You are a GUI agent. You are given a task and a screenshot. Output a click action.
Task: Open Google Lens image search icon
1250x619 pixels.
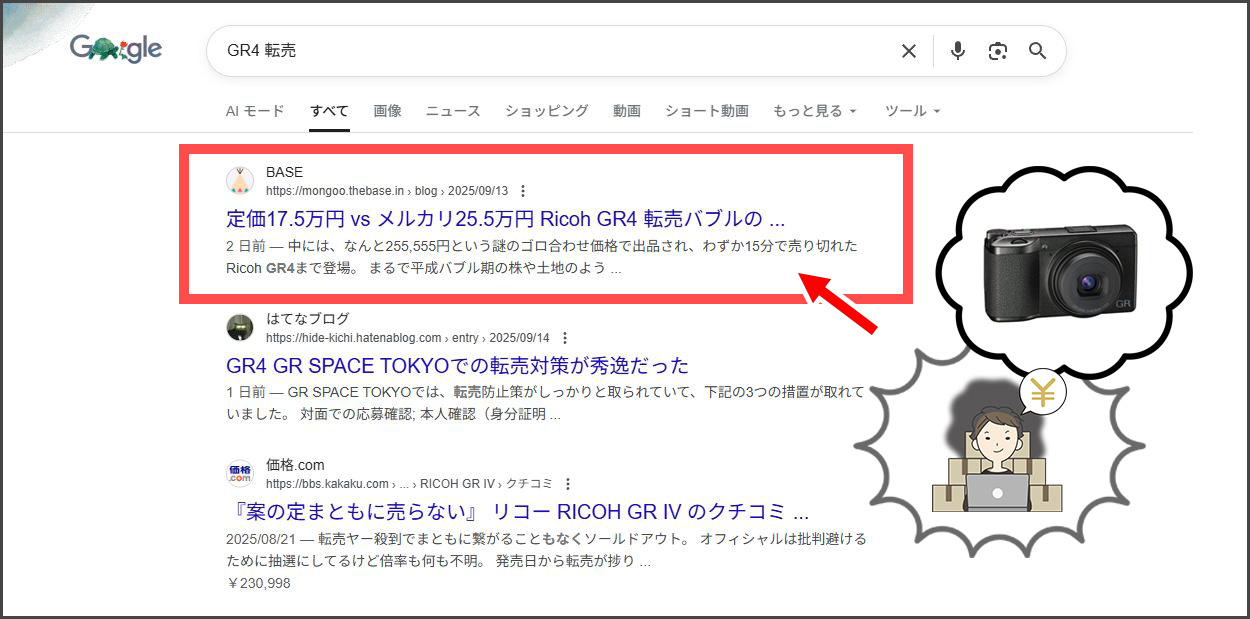pyautogui.click(x=997, y=51)
